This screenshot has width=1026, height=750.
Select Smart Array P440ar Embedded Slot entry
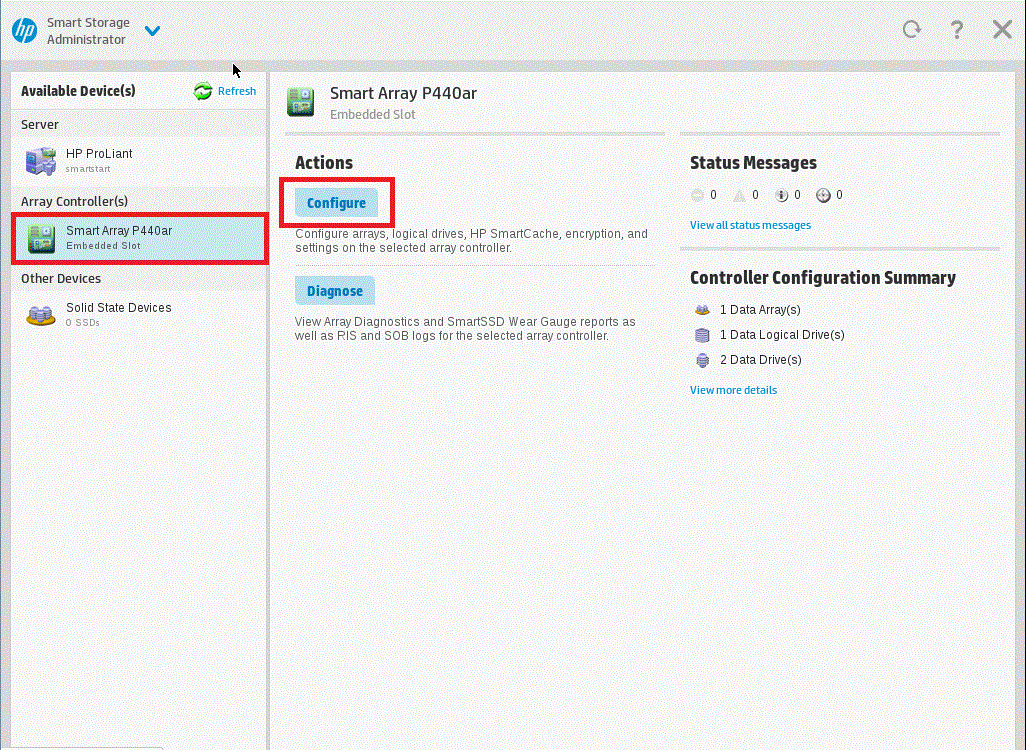[x=139, y=238]
